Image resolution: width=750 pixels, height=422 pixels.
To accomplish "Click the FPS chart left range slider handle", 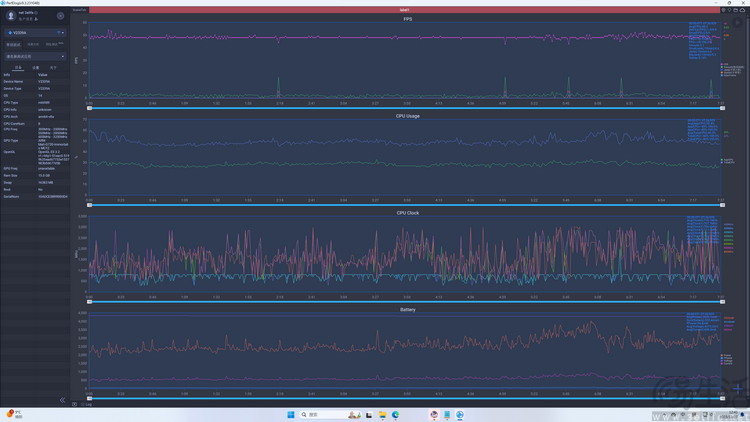I will [x=90, y=108].
